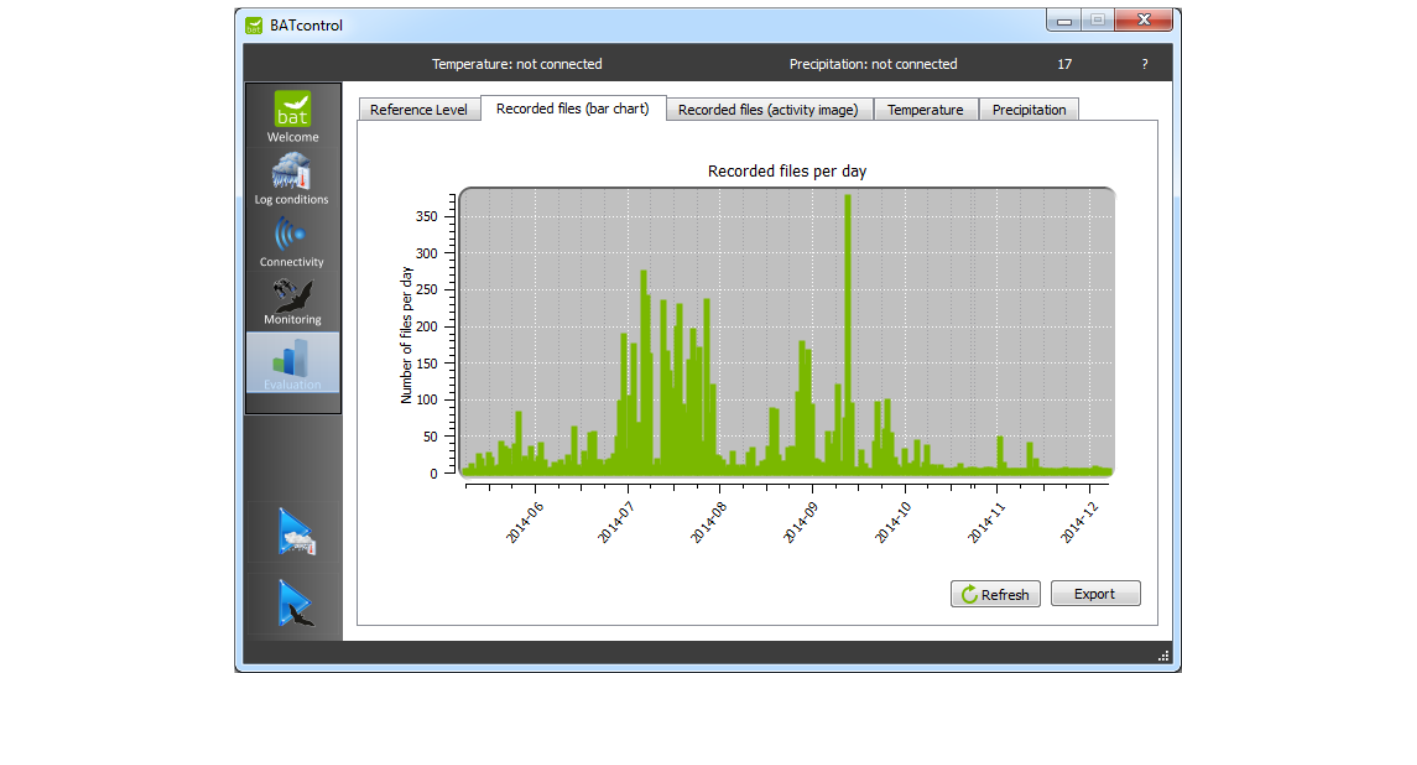The height and width of the screenshot is (765, 1417).
Task: Select the Log conditions sidebar icon
Action: (x=291, y=178)
